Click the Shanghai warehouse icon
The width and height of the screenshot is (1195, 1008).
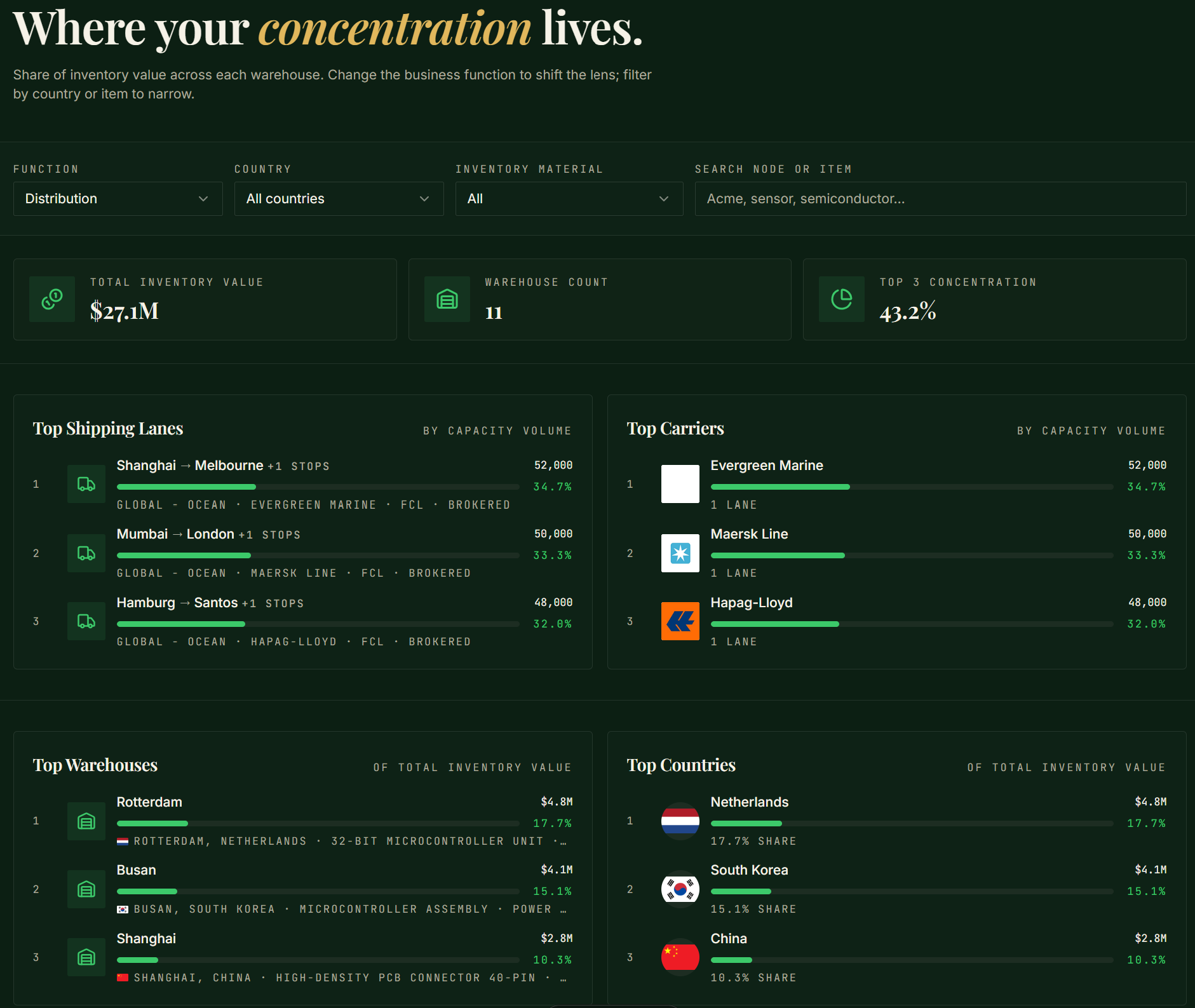(x=86, y=957)
